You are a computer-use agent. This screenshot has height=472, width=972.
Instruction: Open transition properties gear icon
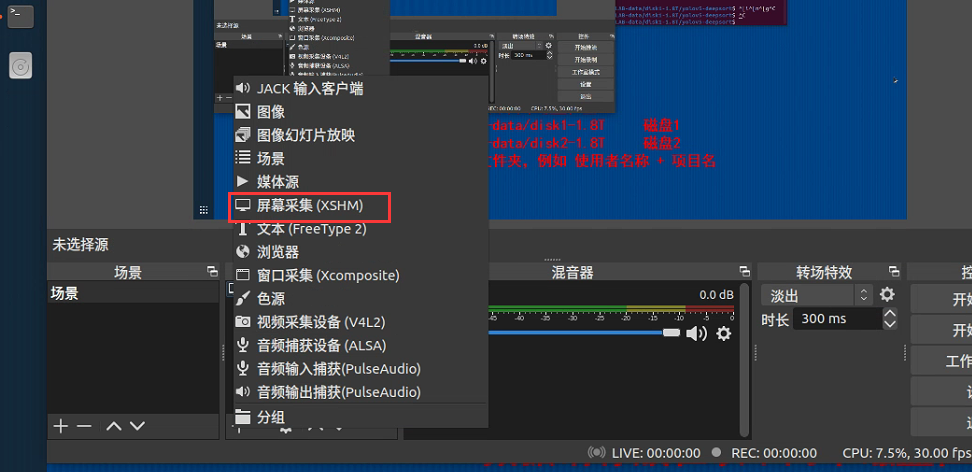point(888,295)
